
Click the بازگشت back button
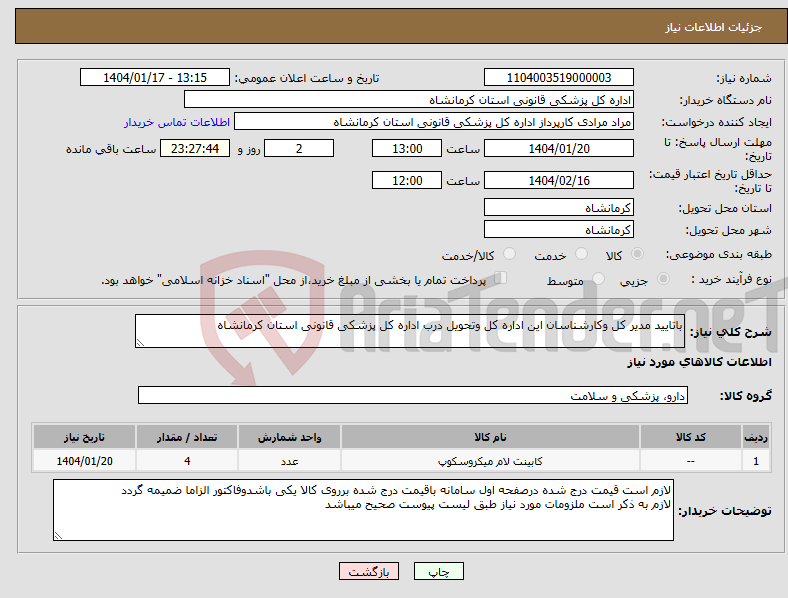click(369, 571)
